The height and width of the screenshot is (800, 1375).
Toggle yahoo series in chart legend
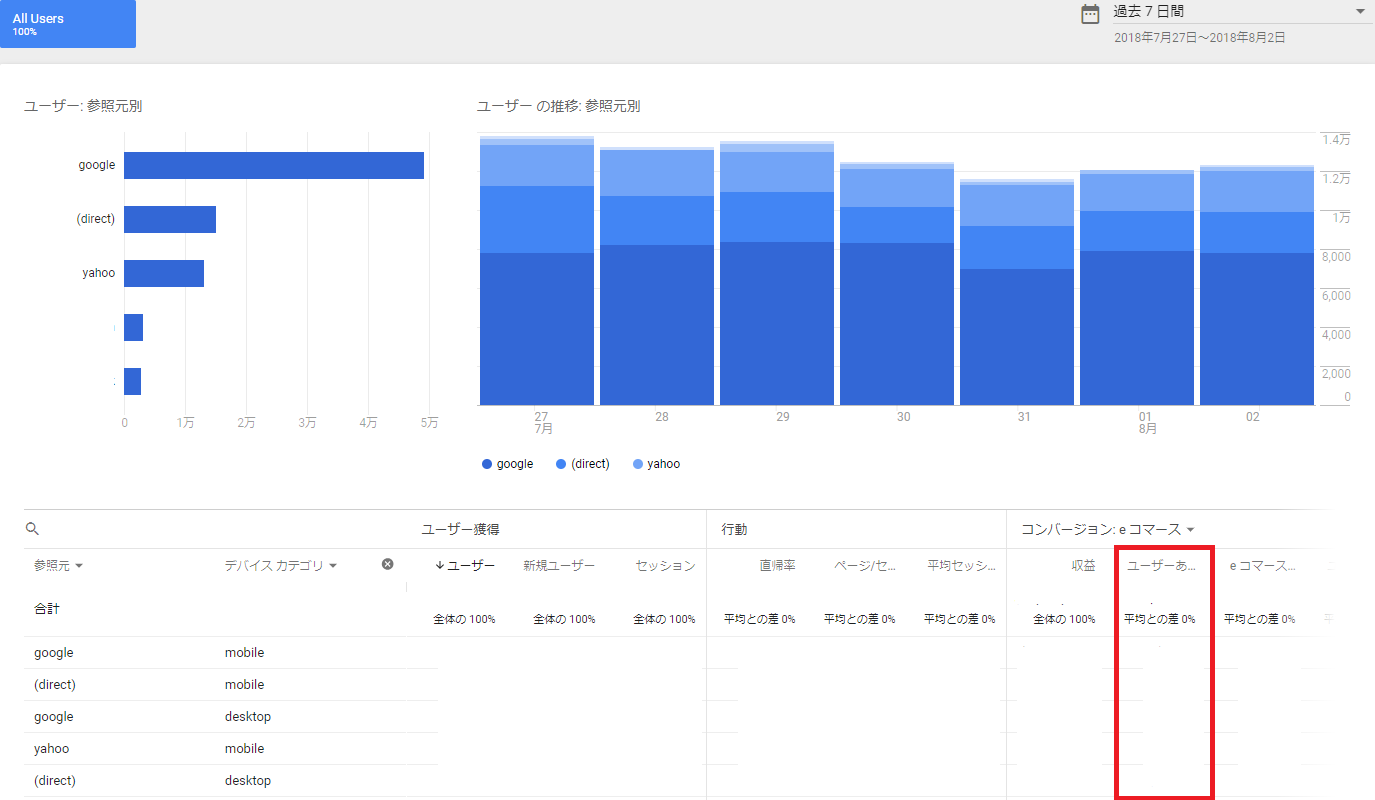(x=657, y=464)
